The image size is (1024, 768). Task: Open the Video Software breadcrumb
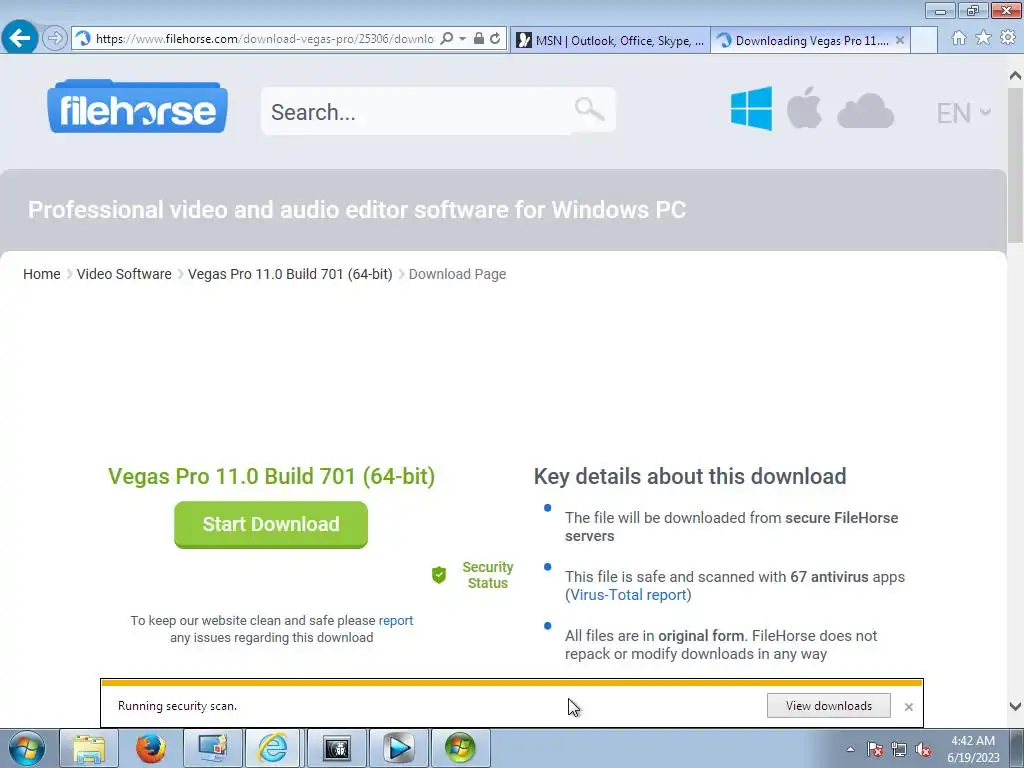pos(124,274)
